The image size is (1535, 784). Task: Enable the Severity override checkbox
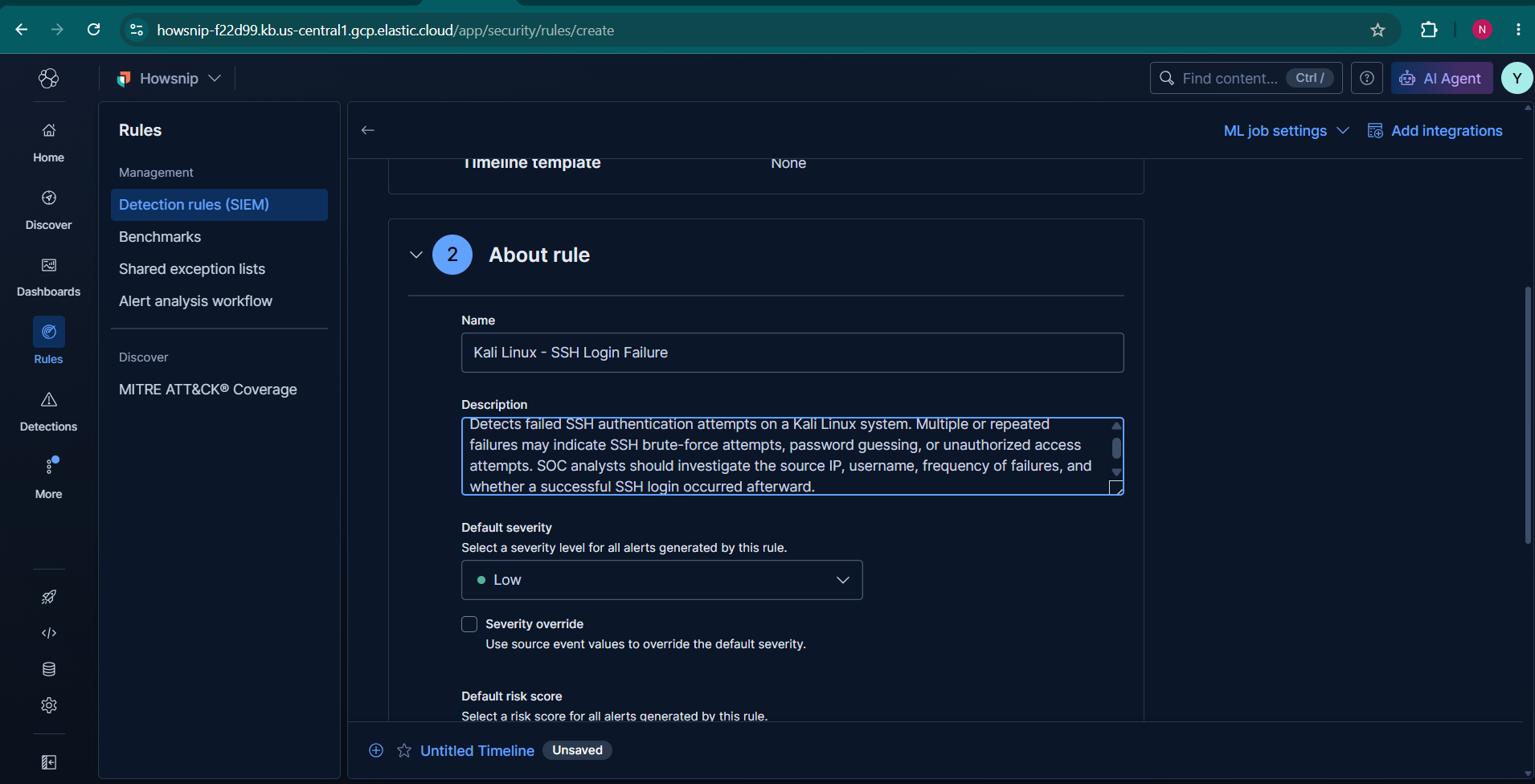(469, 624)
